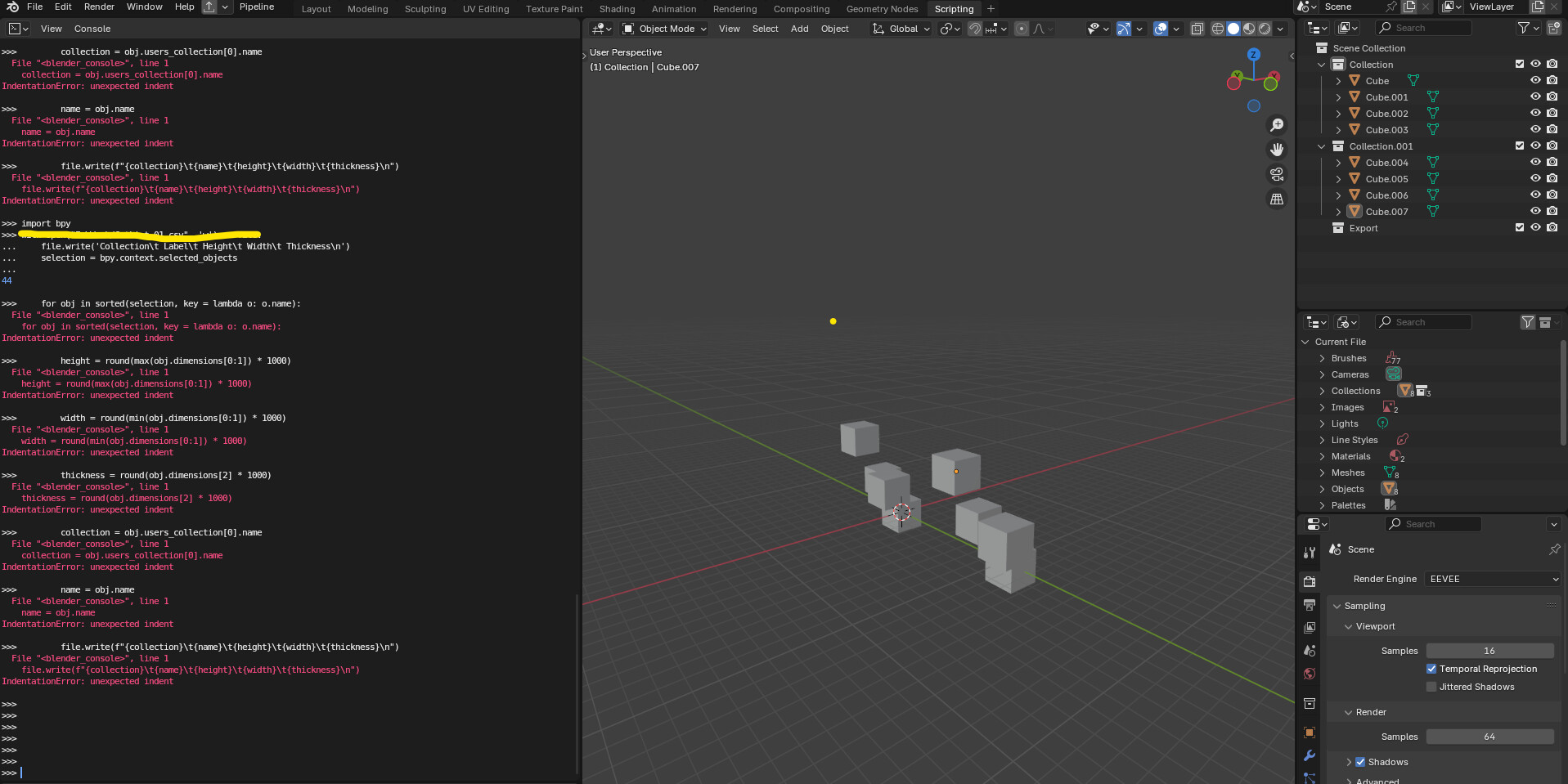Open the Output properties tab

1310,605
